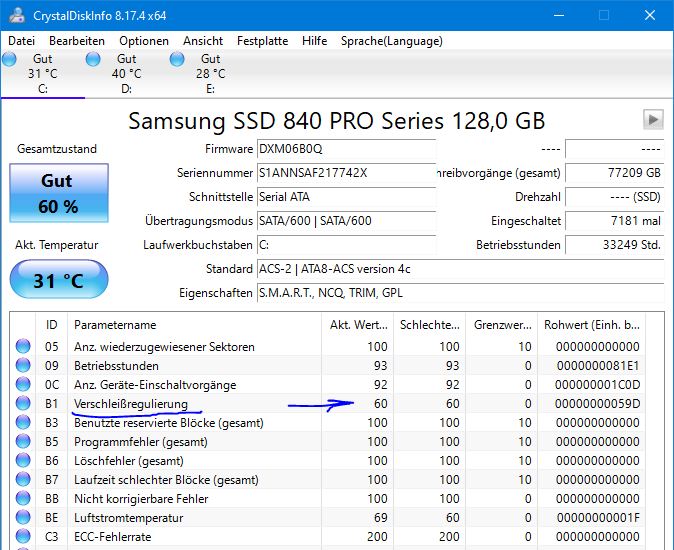The height and width of the screenshot is (550, 674).
Task: Click the Betriebsstunden value 33249 Std.
Action: click(x=615, y=245)
